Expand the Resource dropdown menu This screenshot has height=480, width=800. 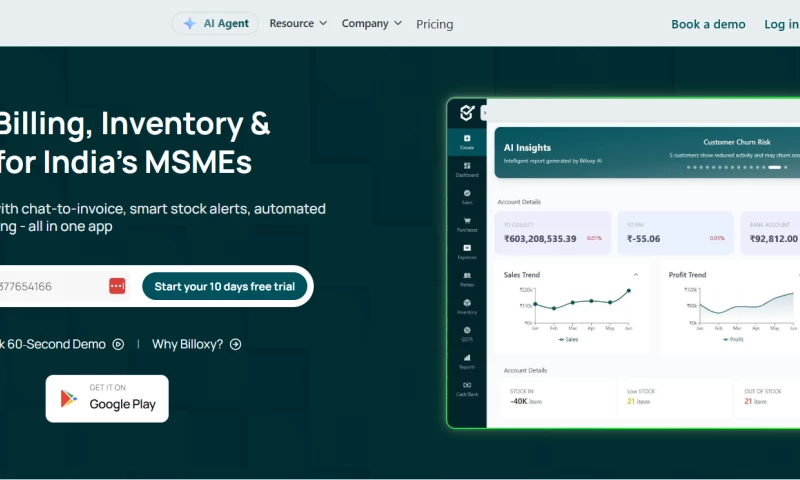pyautogui.click(x=298, y=23)
